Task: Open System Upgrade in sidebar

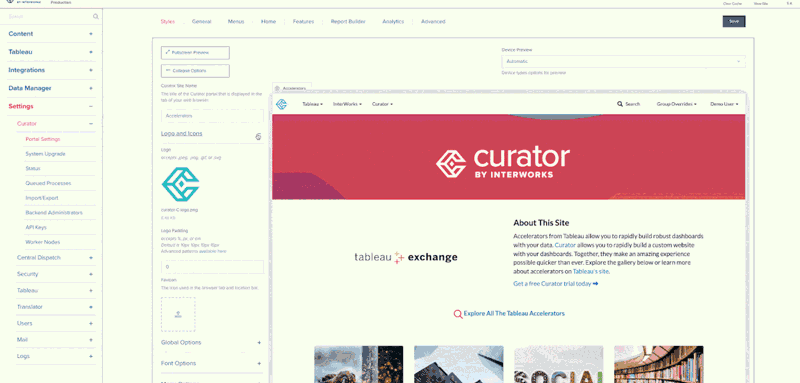Action: tap(45, 154)
